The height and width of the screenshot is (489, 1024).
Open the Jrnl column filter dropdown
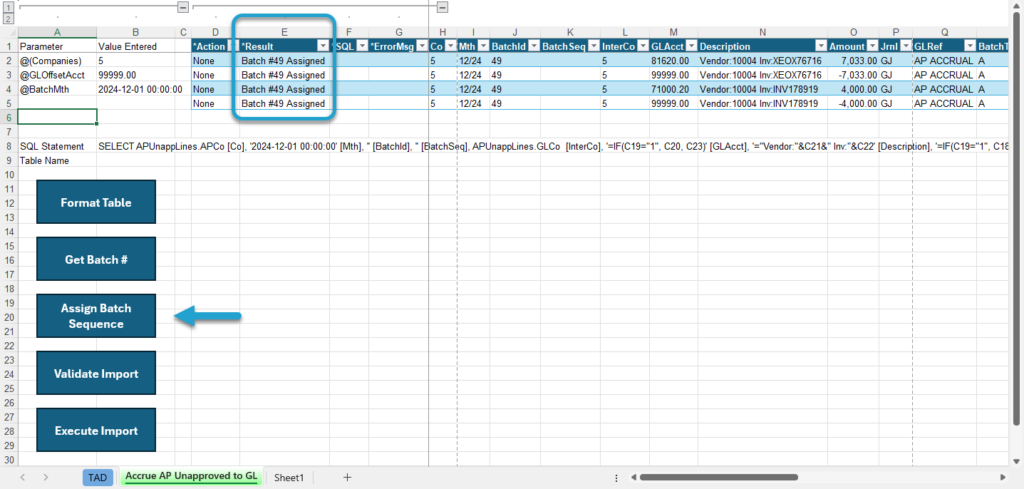point(905,46)
